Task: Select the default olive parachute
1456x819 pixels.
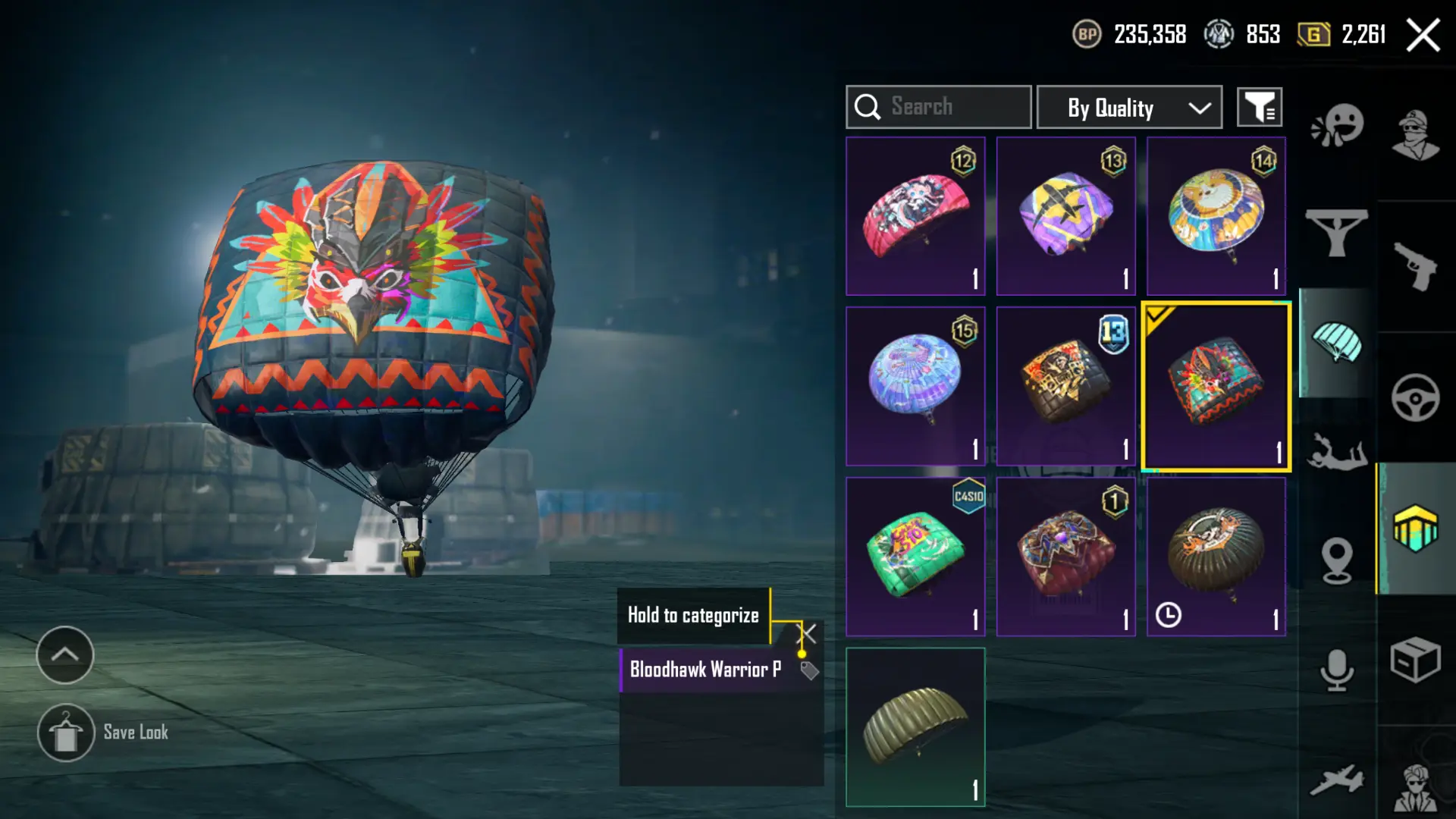Action: coord(915,727)
